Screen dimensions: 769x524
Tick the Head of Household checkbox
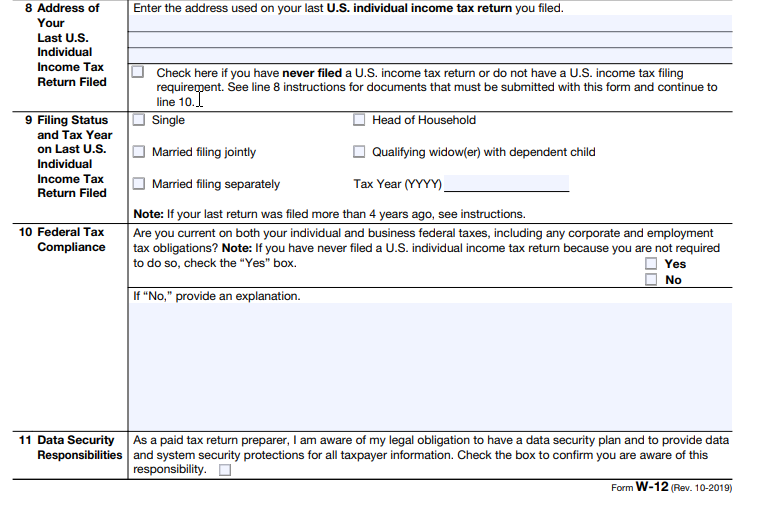[x=359, y=120]
